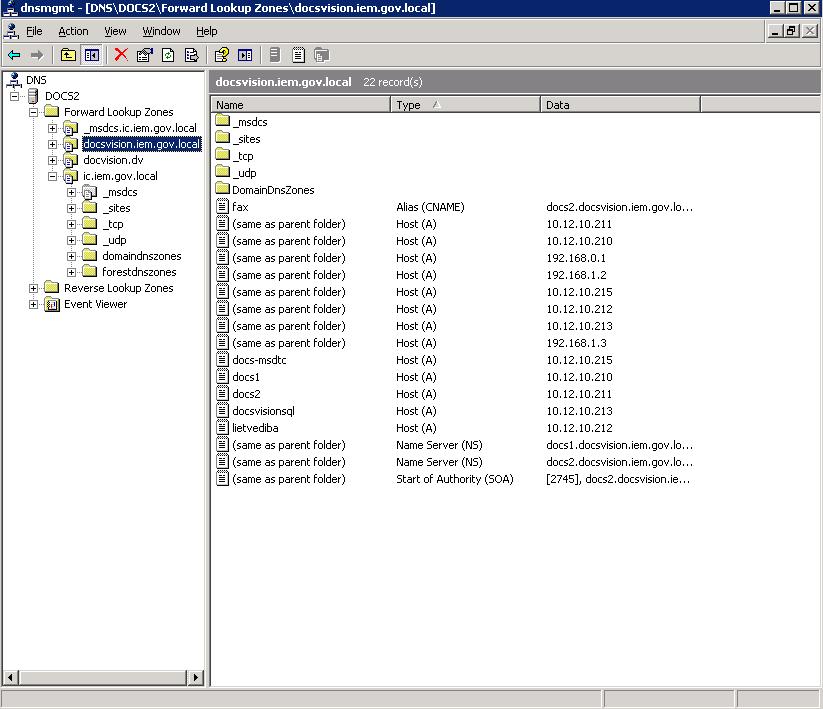Expand the Event Viewer tree node
The image size is (823, 709).
[x=34, y=304]
